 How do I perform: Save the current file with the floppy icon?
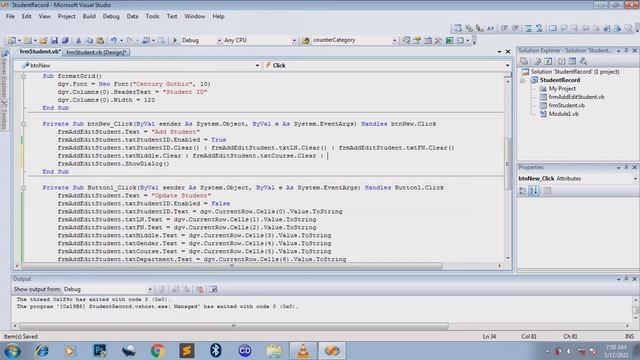[x=54, y=40]
